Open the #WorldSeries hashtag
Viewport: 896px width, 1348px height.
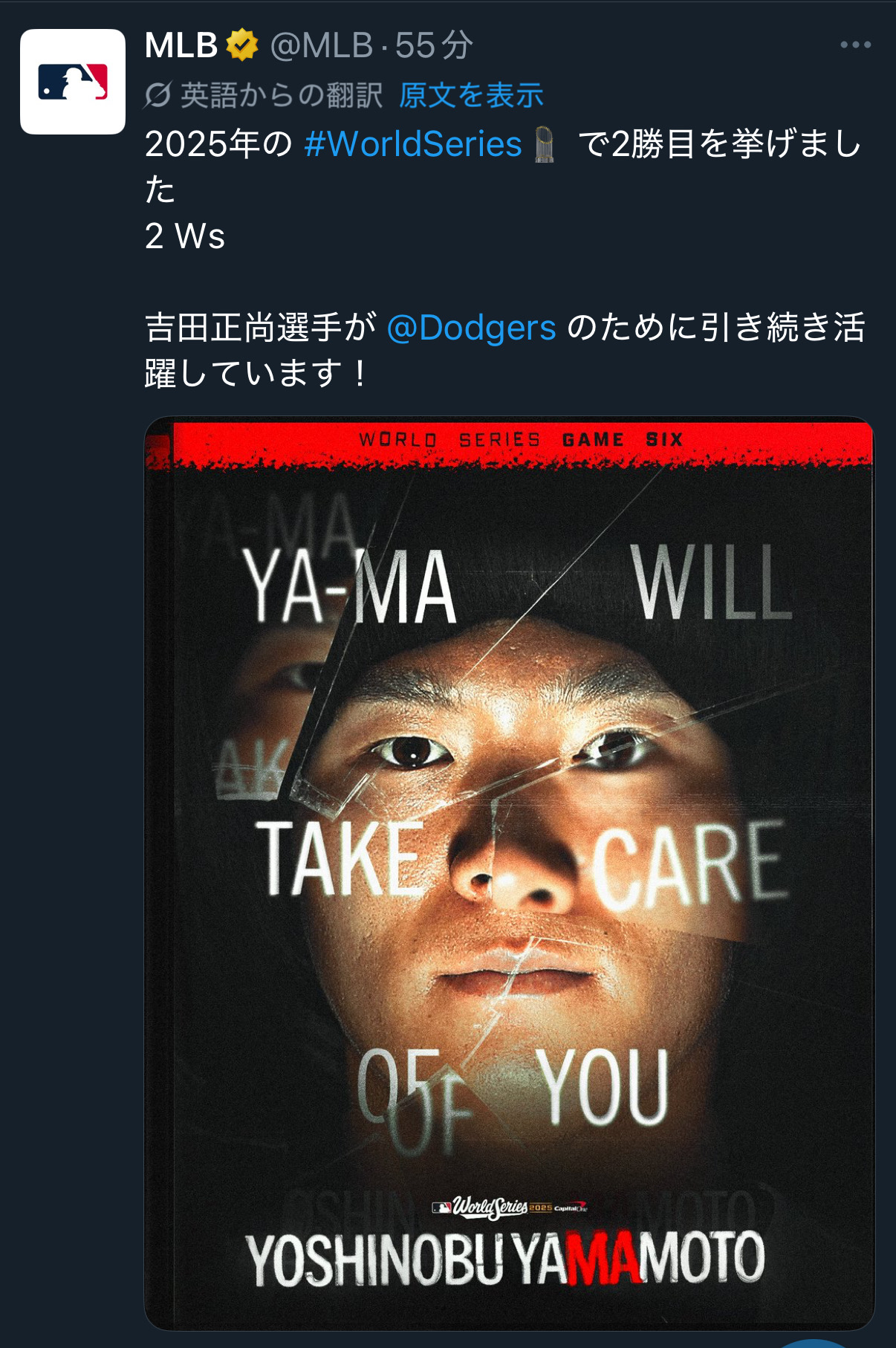click(x=413, y=143)
